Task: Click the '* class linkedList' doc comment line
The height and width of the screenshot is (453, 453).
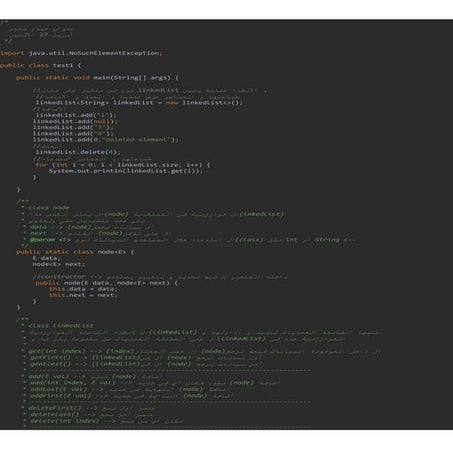Action: (x=58, y=326)
